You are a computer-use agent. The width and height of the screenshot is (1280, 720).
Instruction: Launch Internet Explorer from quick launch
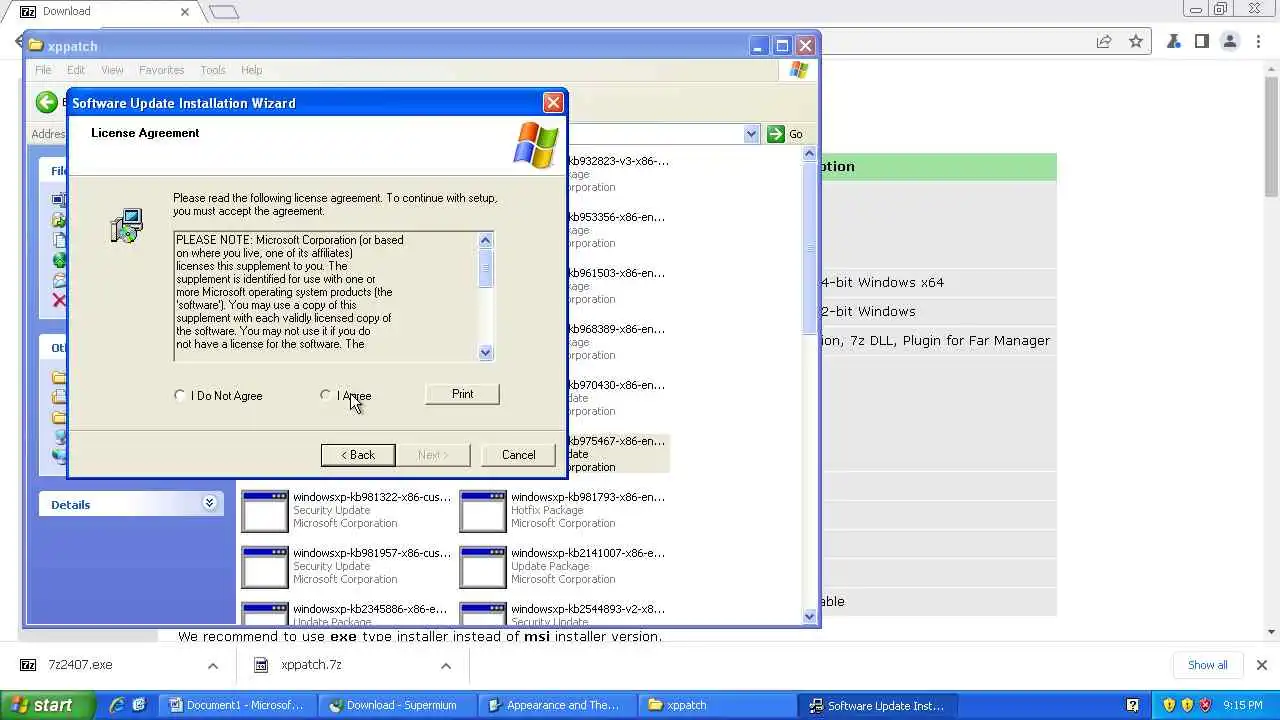(x=117, y=705)
